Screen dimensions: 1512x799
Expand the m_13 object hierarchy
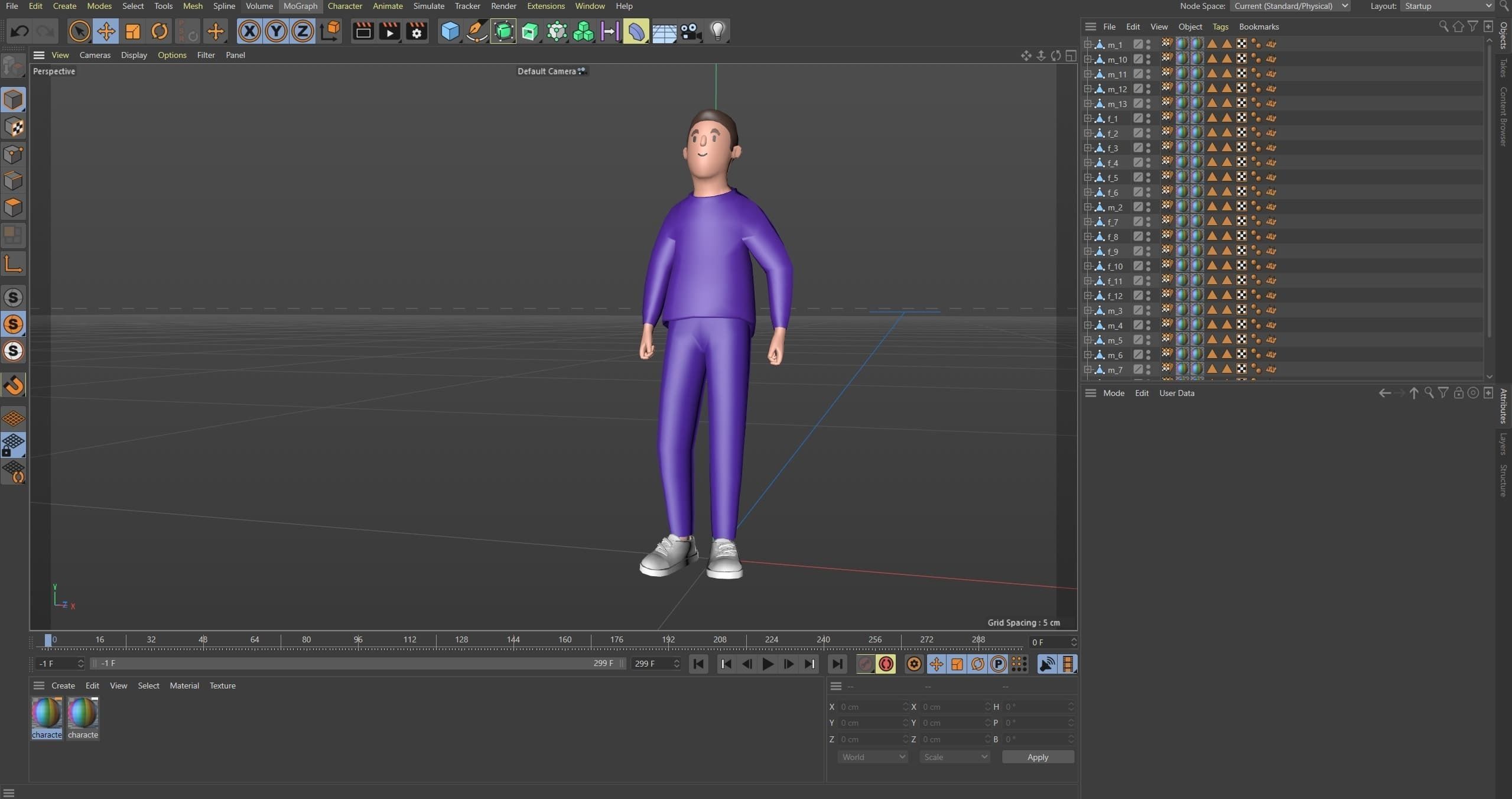[x=1087, y=103]
